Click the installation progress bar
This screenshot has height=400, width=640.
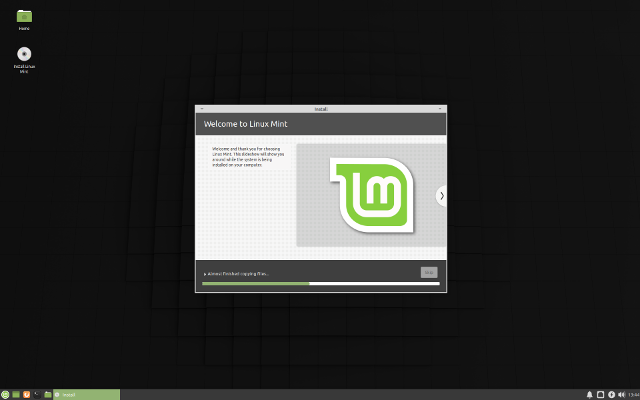pyautogui.click(x=321, y=284)
